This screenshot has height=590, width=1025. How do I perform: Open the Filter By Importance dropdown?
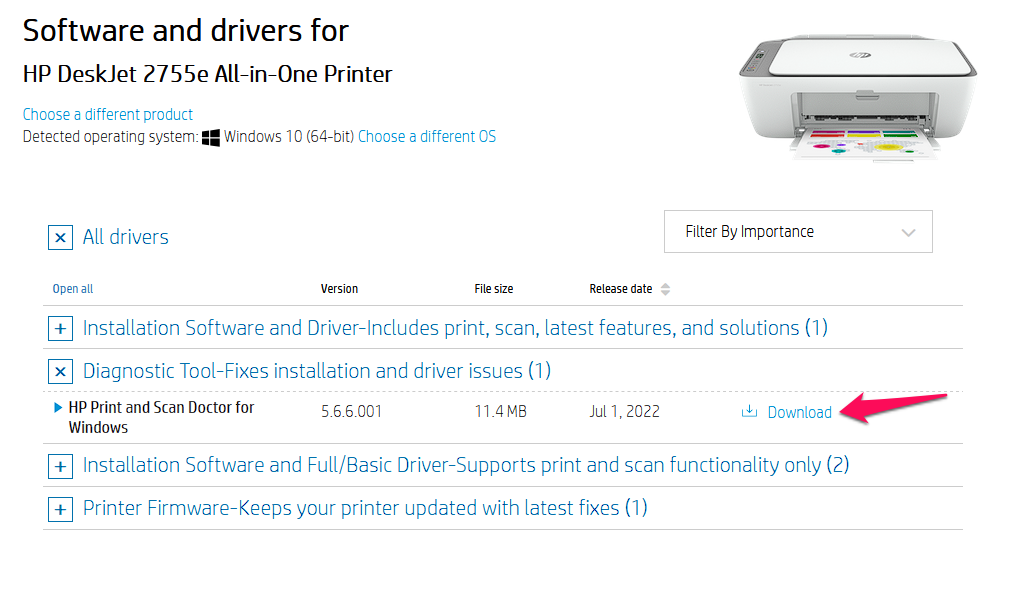click(x=798, y=231)
